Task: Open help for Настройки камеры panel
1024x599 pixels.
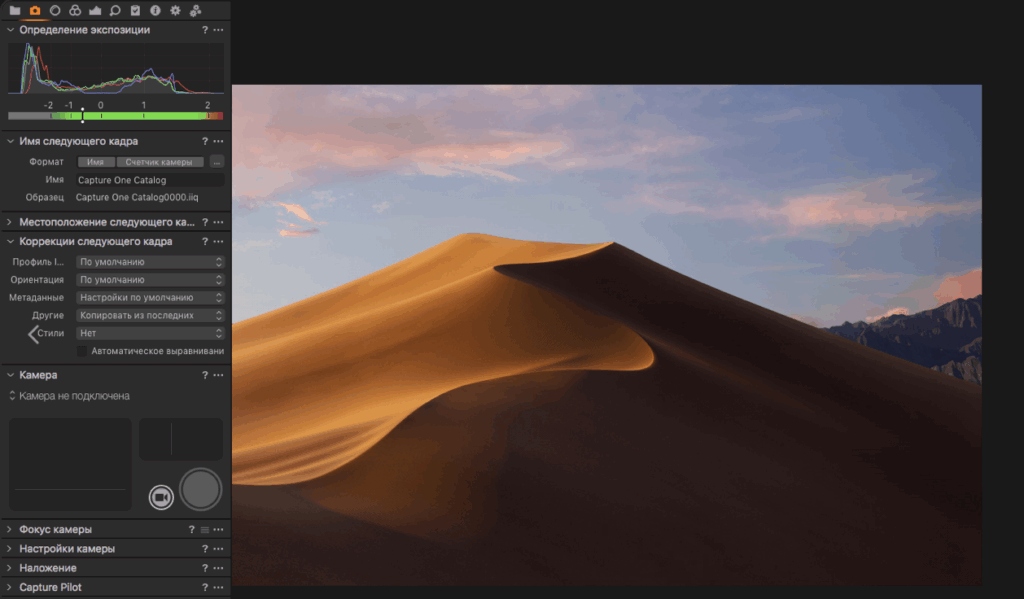Action: click(x=204, y=549)
